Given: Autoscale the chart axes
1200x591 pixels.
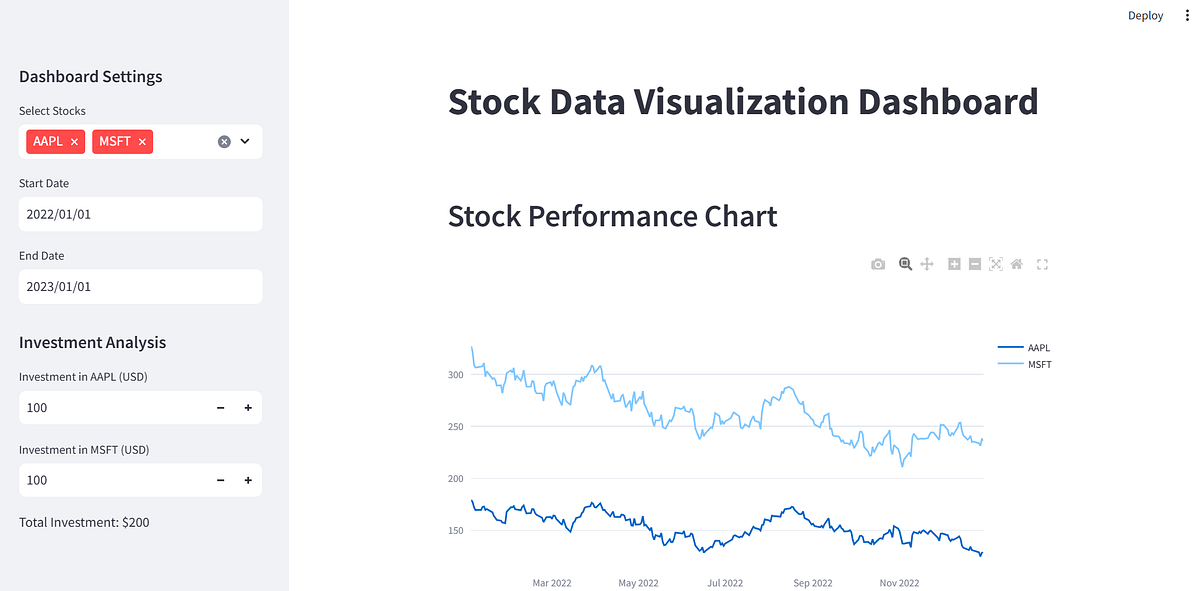Looking at the screenshot, I should (996, 264).
